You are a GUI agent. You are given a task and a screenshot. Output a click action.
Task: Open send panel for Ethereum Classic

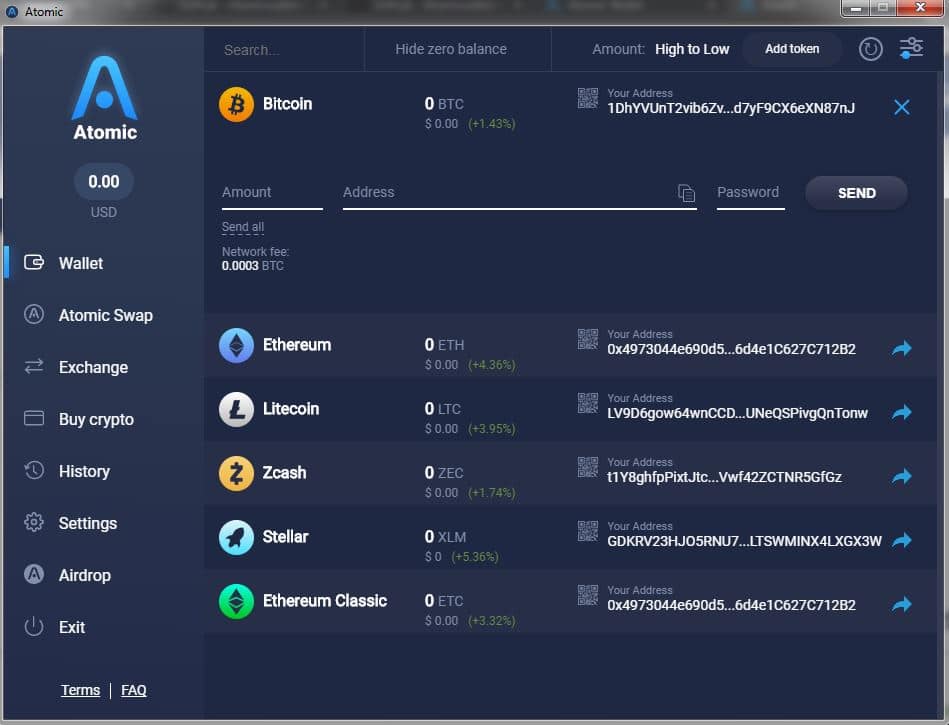[x=902, y=605]
